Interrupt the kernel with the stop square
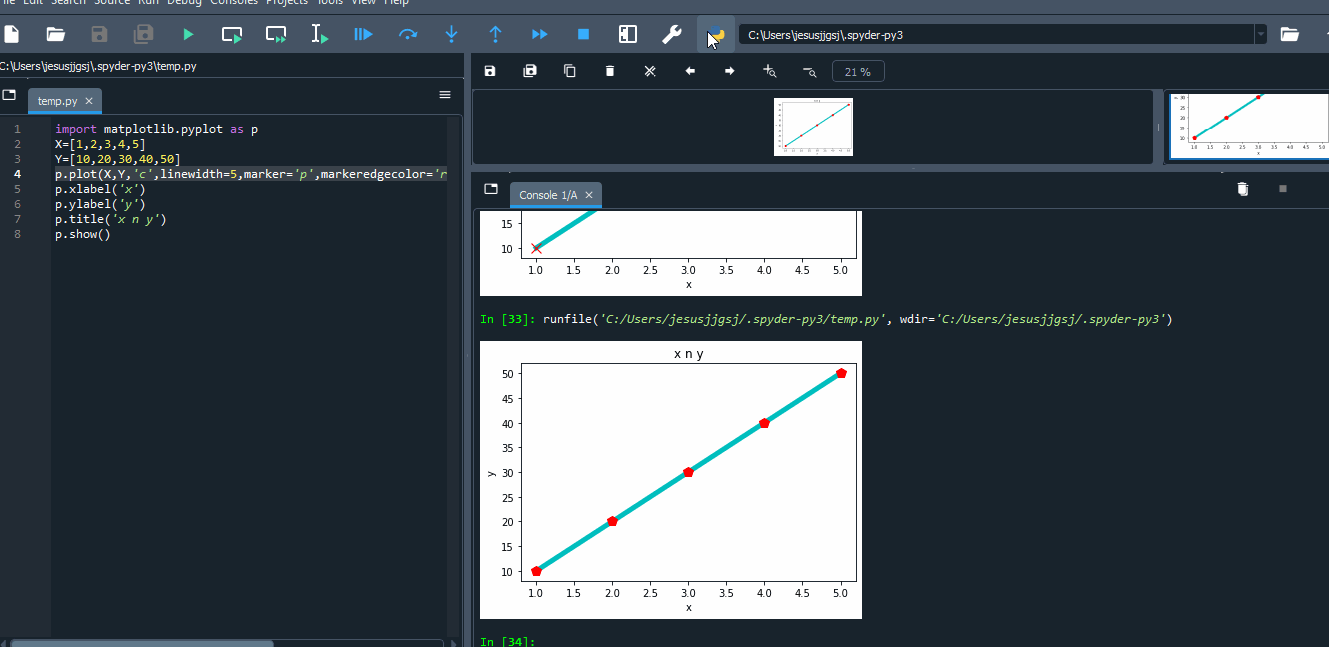Screen dimensions: 1329x647 (x=1283, y=189)
